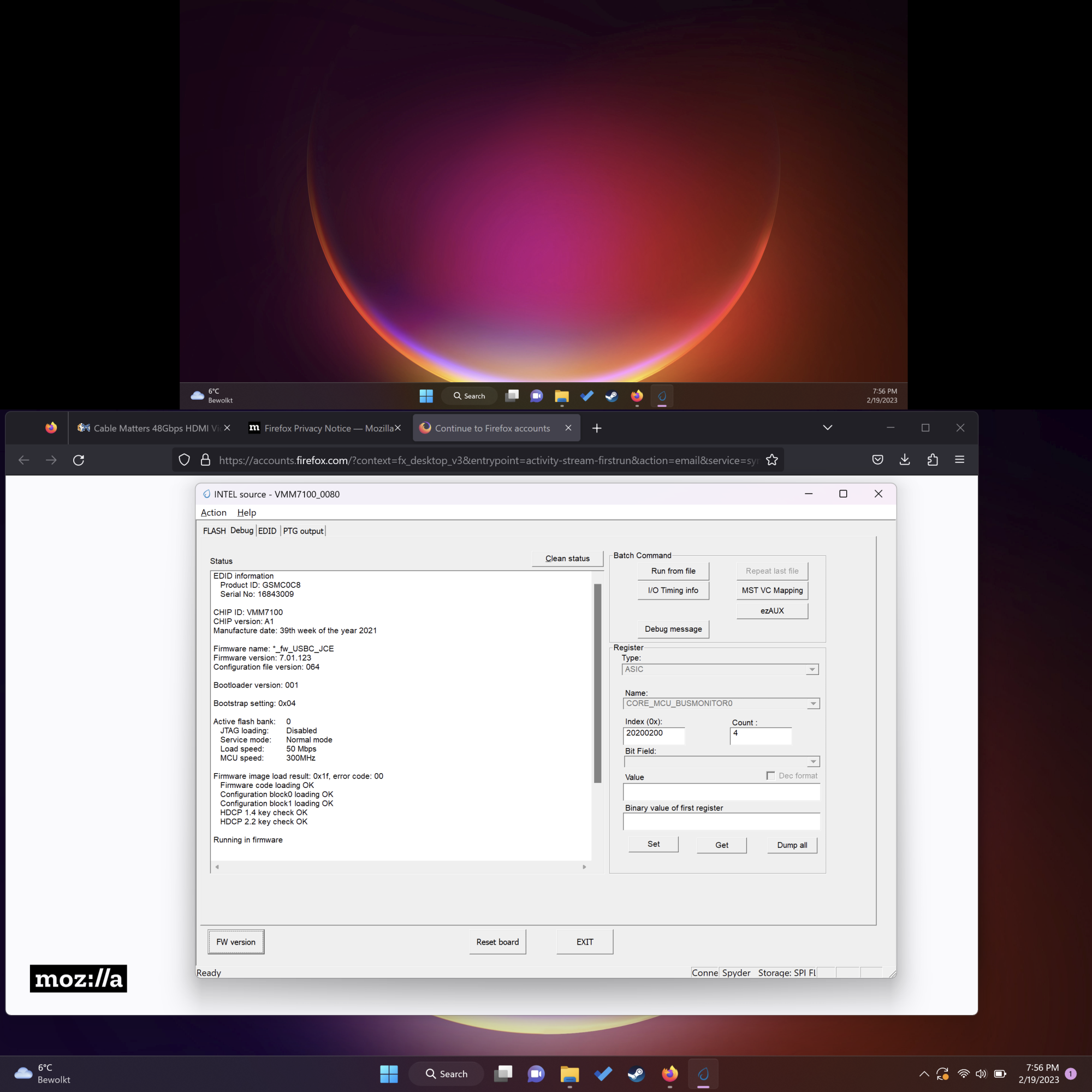Open Steam from the taskbar
This screenshot has width=1092, height=1092.
(x=636, y=1073)
